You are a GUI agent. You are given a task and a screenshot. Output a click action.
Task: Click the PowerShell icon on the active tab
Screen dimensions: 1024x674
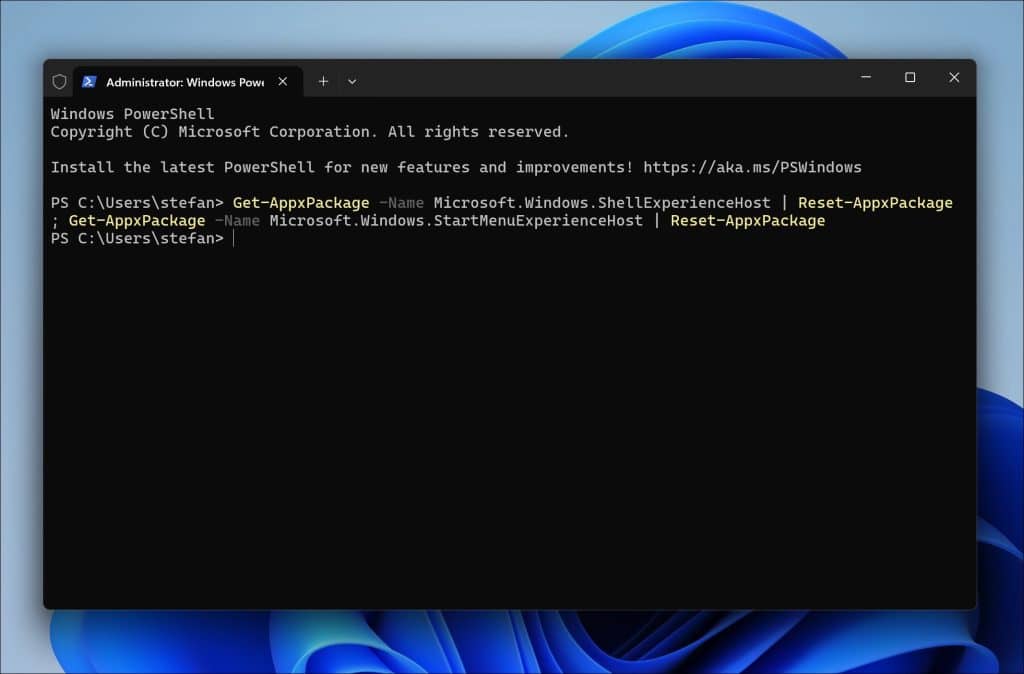(x=90, y=81)
